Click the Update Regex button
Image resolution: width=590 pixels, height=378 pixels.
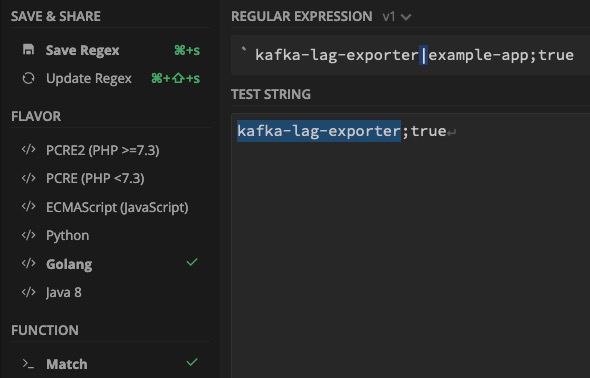coord(111,78)
